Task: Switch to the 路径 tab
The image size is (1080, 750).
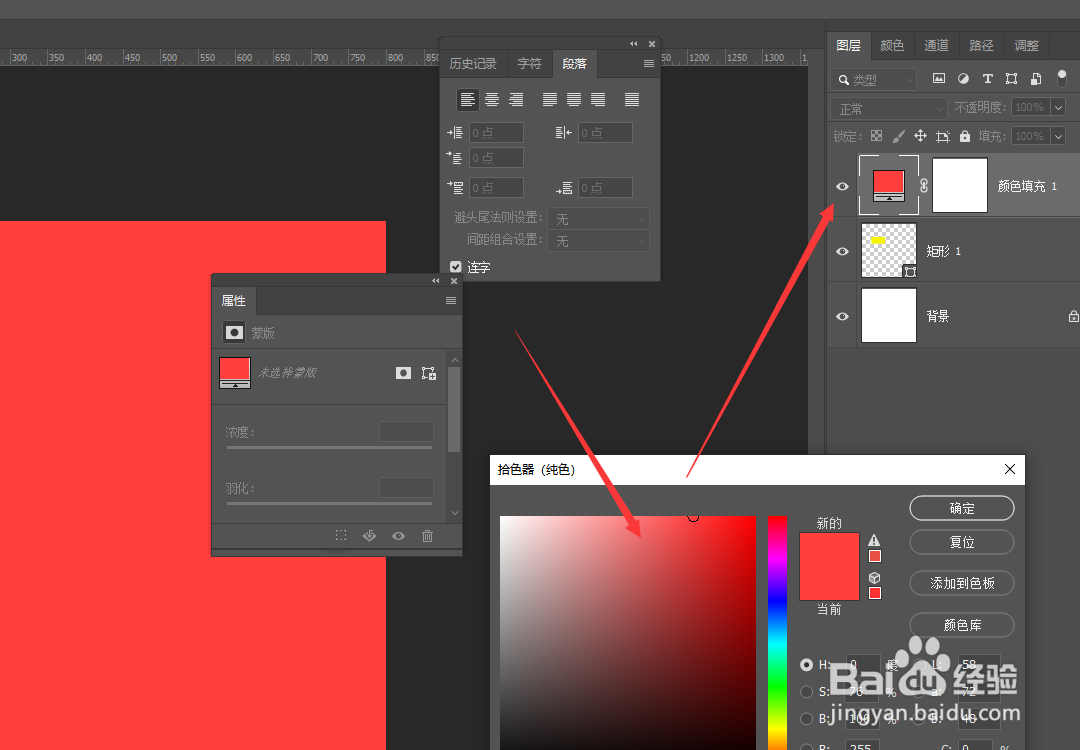Action: coord(981,45)
